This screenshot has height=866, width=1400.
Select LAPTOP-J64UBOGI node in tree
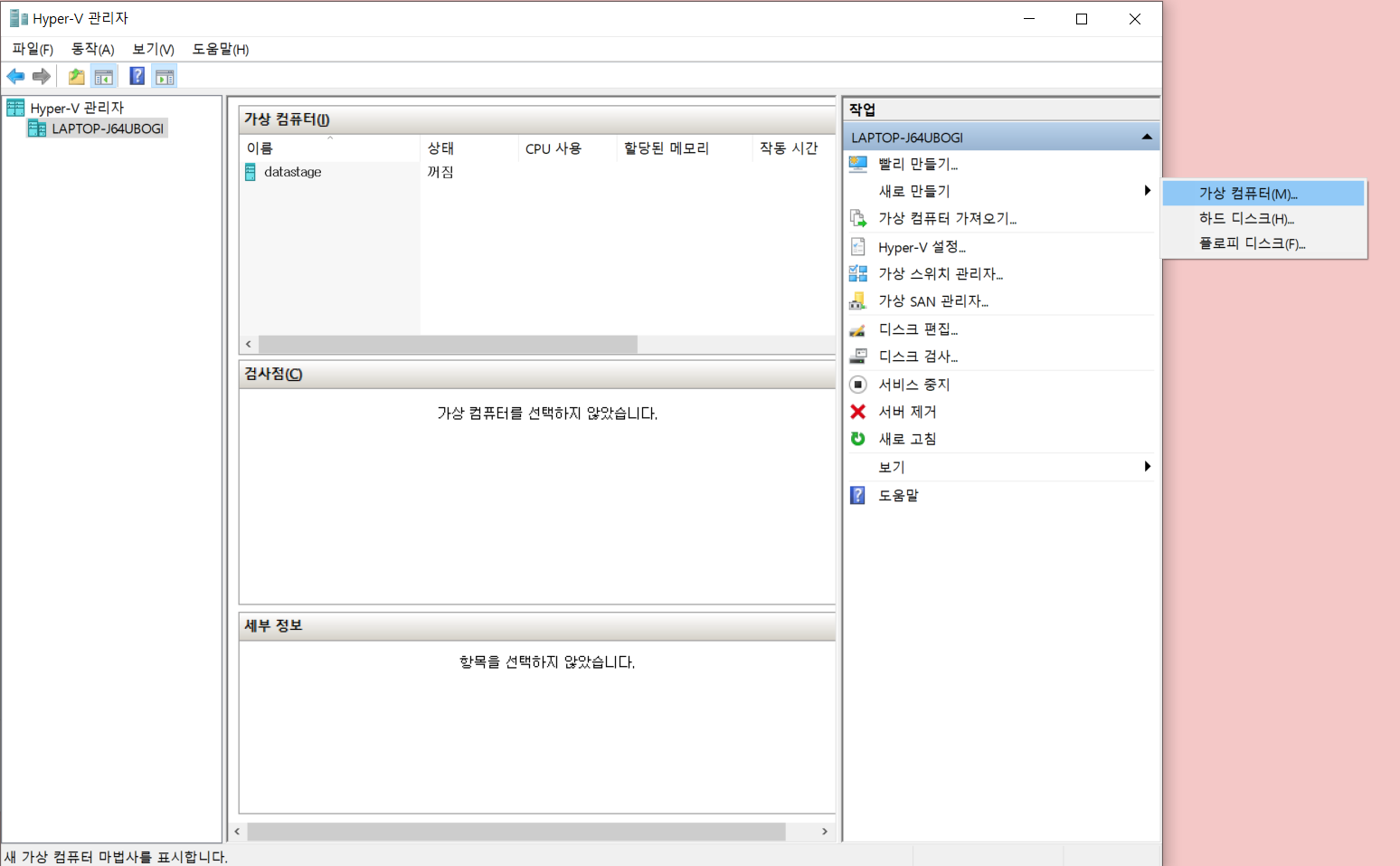pyautogui.click(x=108, y=128)
